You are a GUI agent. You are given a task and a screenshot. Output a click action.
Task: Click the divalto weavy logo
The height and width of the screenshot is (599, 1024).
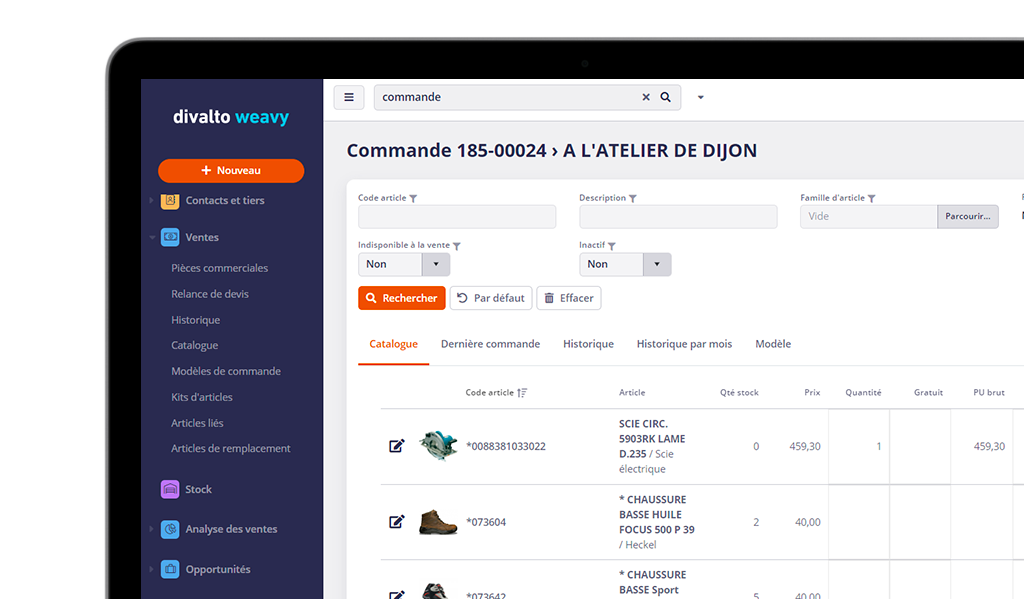tap(231, 117)
